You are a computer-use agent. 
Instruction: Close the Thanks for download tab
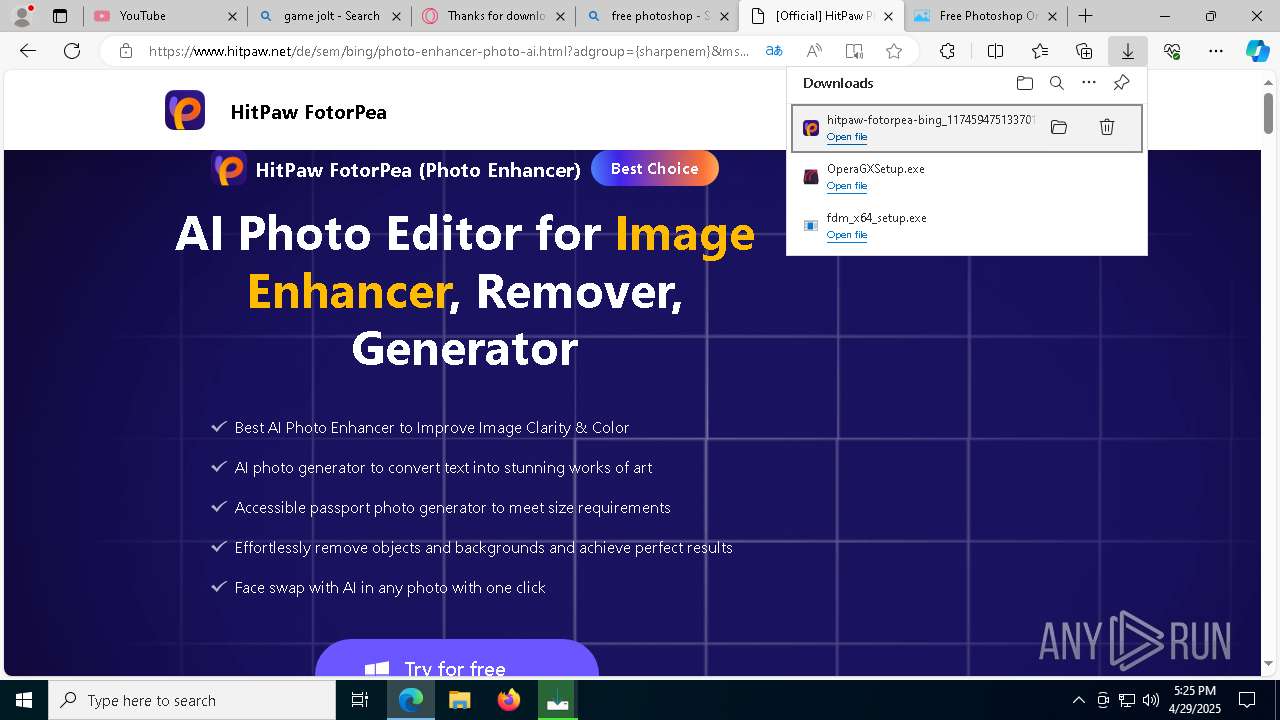pos(561,16)
